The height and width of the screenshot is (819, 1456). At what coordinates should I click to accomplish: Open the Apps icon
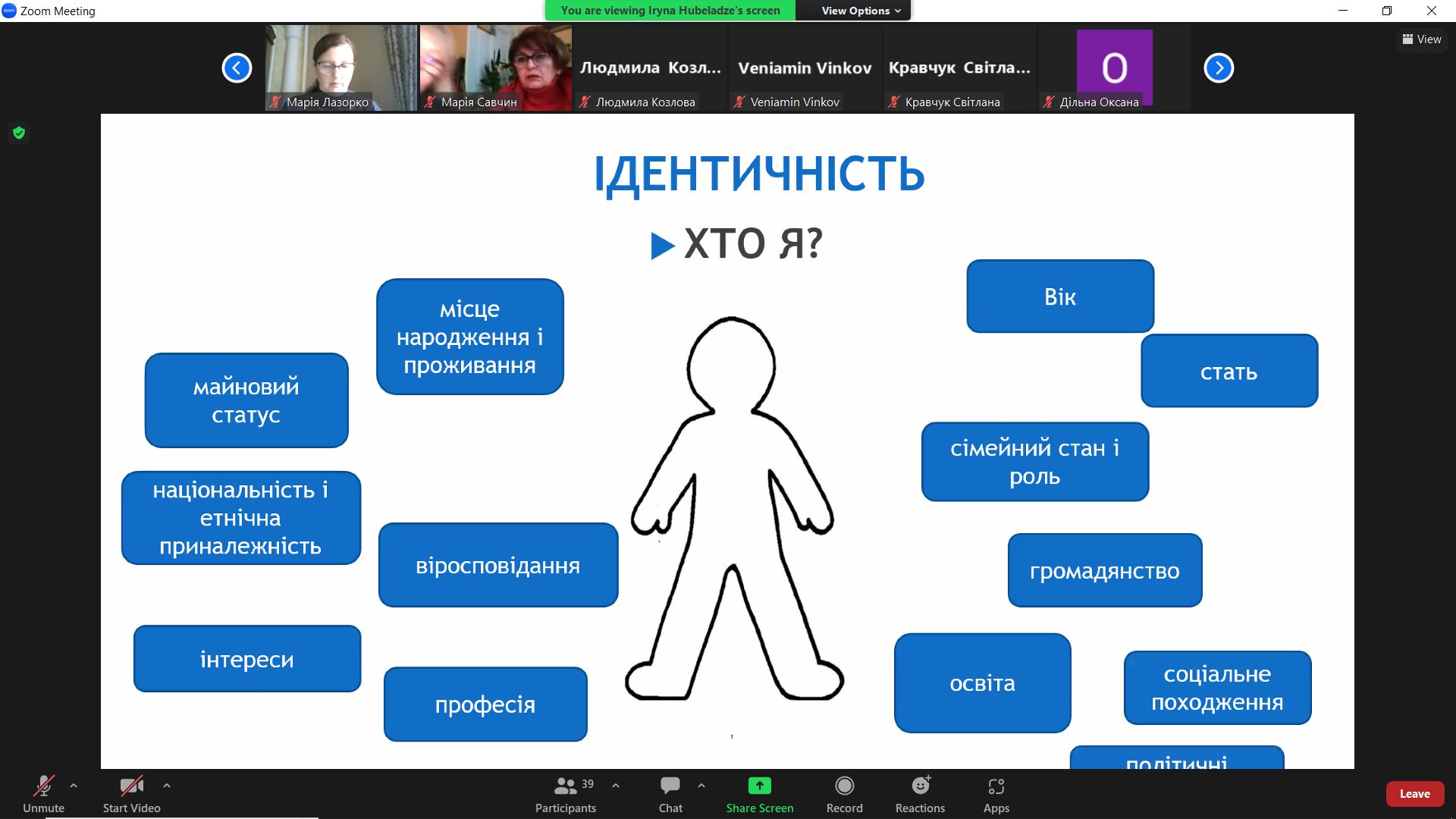coord(996,786)
